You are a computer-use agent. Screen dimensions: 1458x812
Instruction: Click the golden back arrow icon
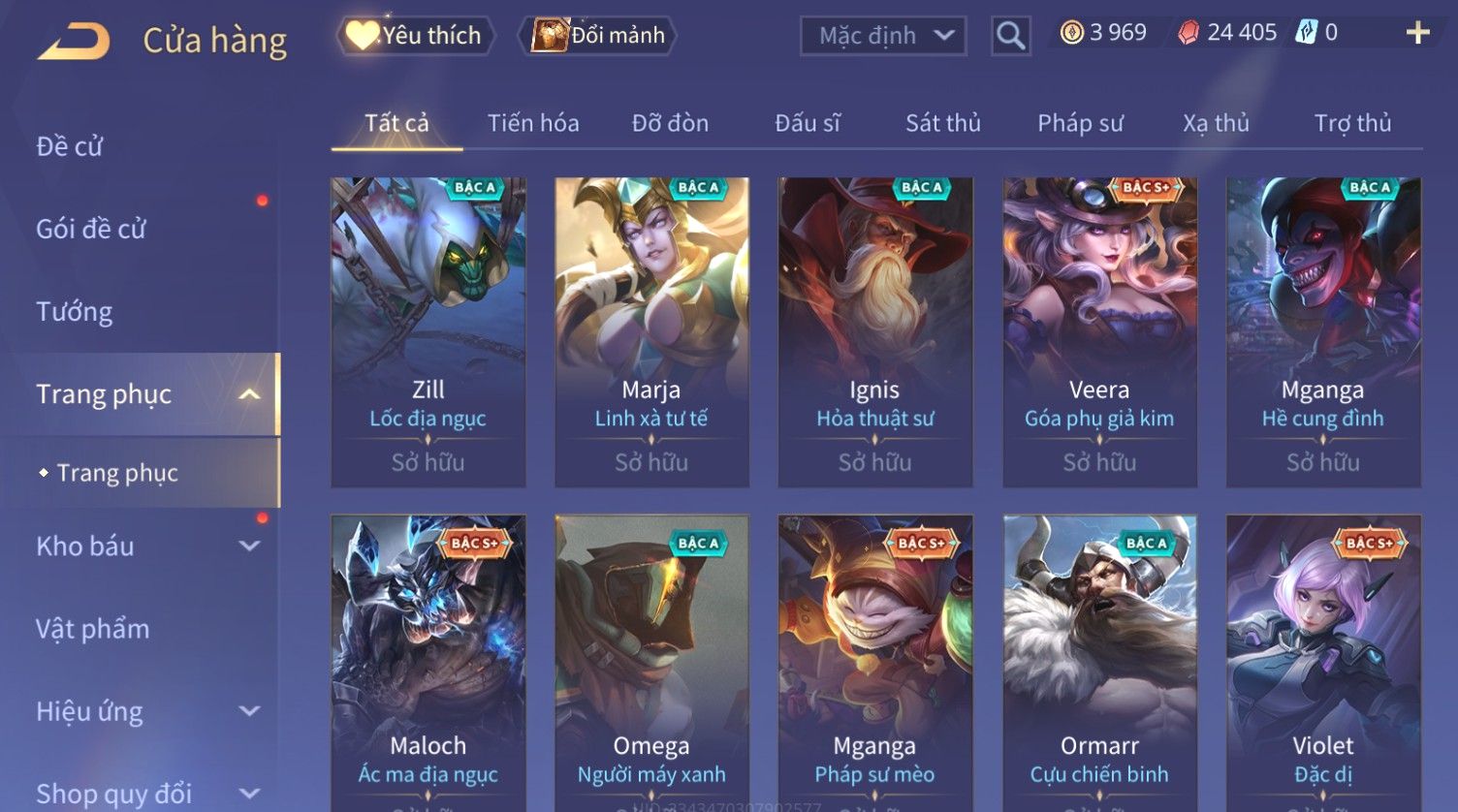point(74,42)
